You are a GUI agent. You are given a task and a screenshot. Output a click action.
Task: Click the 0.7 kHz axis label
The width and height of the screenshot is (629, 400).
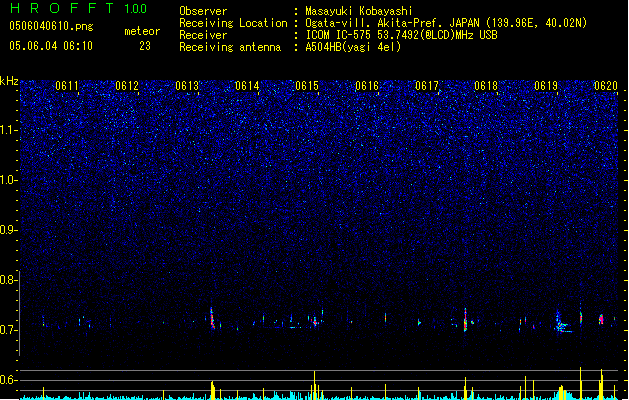click(9, 330)
